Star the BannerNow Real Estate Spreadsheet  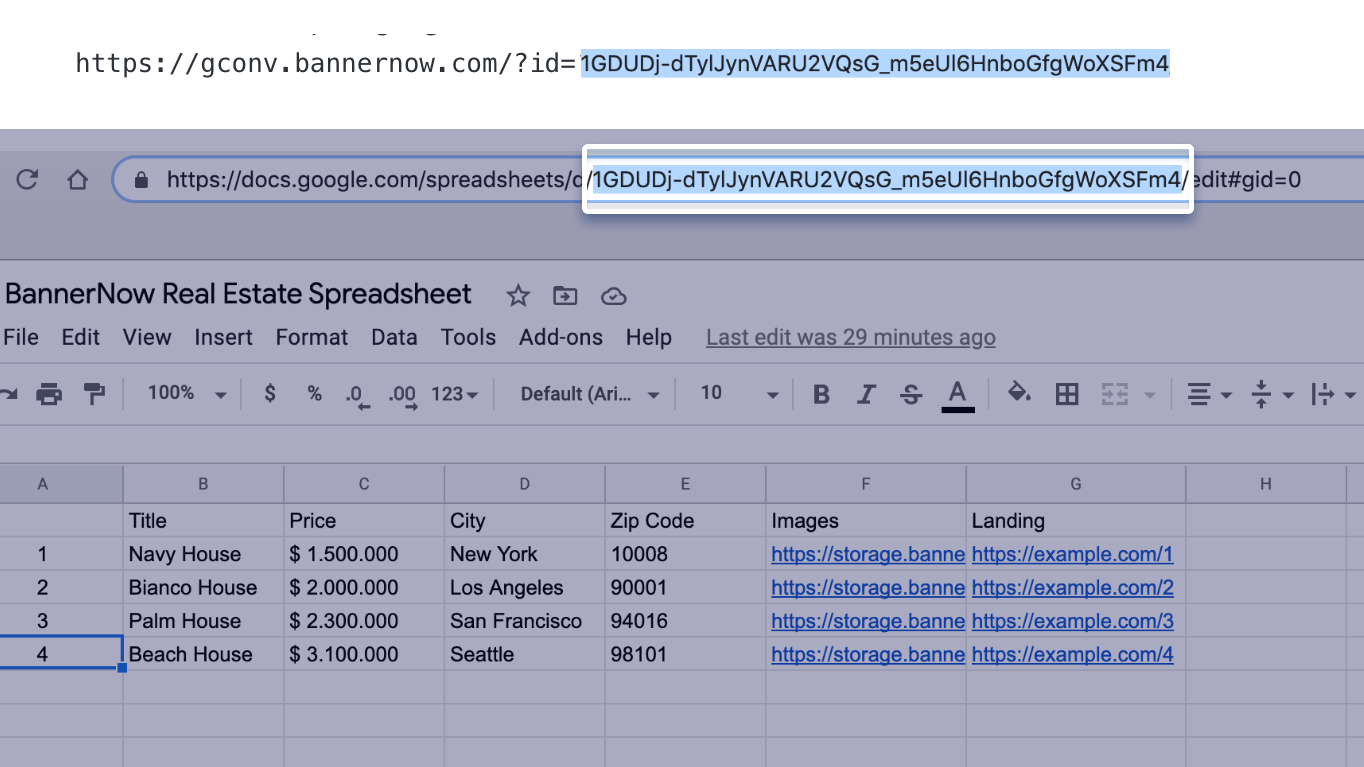pyautogui.click(x=517, y=296)
